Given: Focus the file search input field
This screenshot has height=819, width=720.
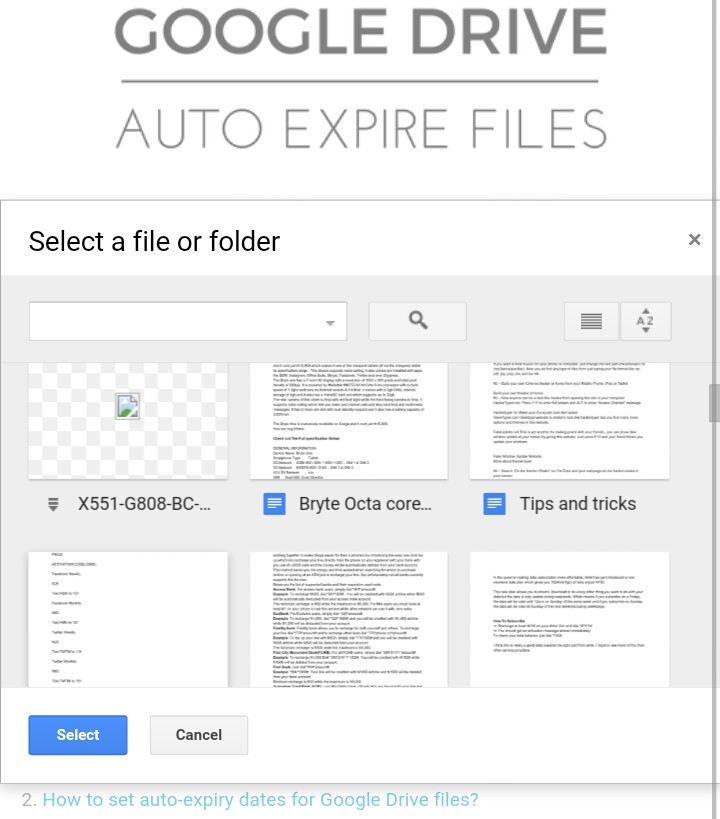Looking at the screenshot, I should [188, 321].
